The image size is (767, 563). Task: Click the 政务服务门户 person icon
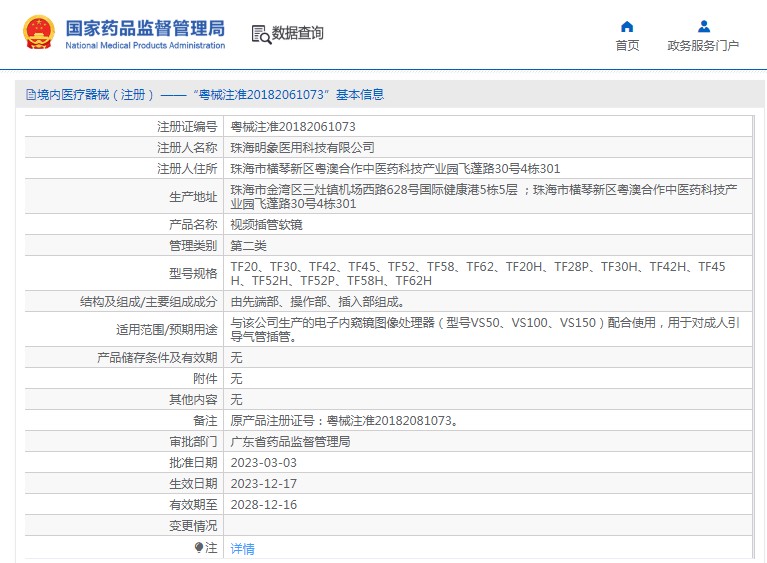(703, 26)
